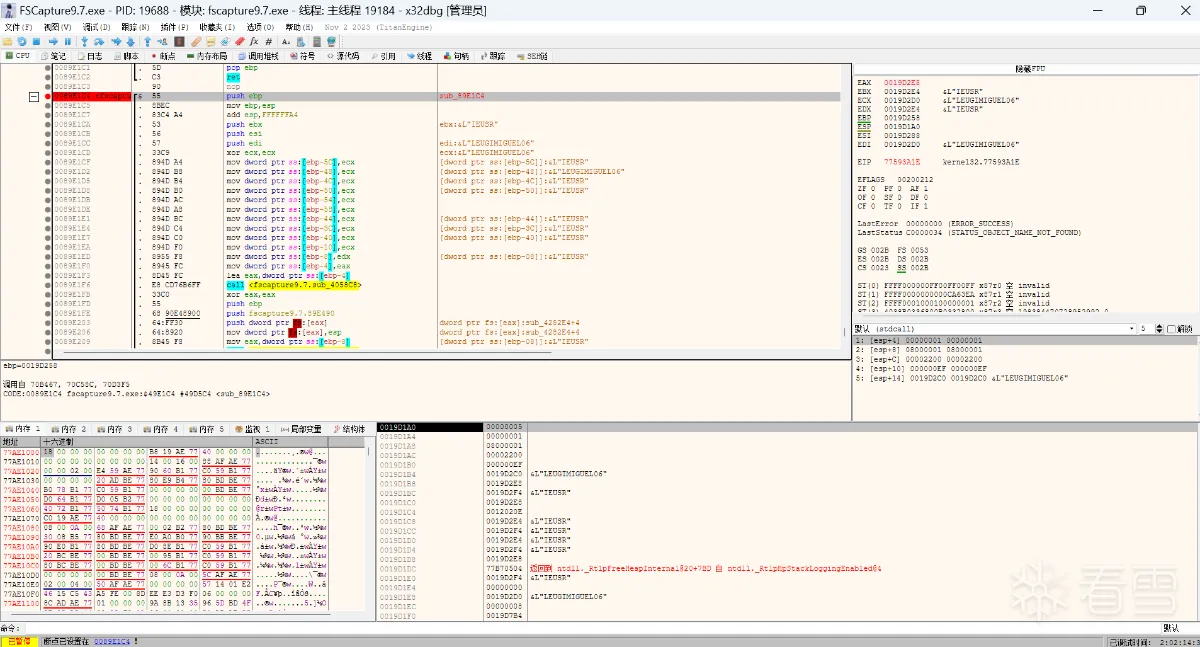The image size is (1200, 647).
Task: Click the Trace Into toolbar icon
Action: [116, 42]
